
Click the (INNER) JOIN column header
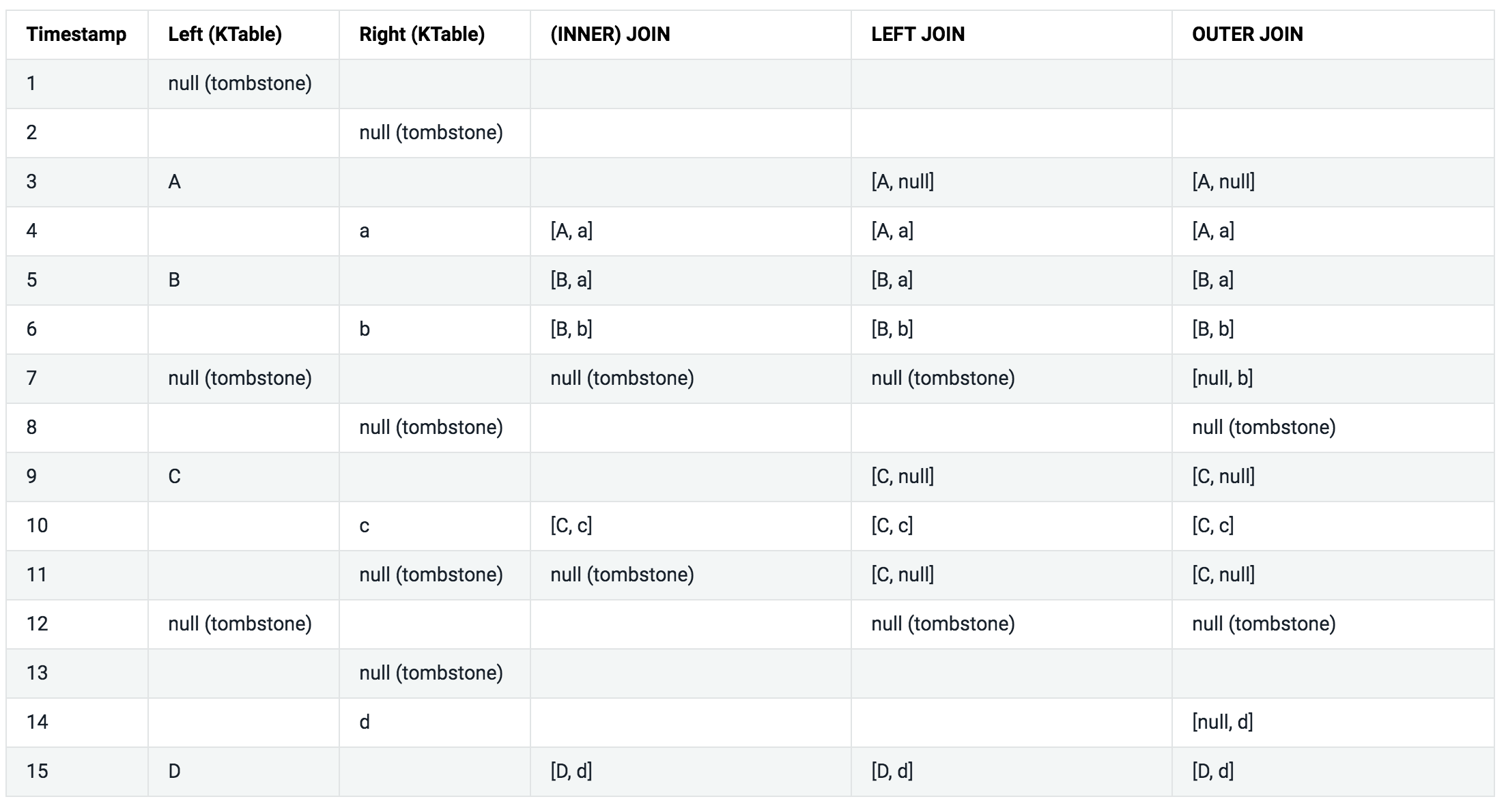pyautogui.click(x=610, y=34)
